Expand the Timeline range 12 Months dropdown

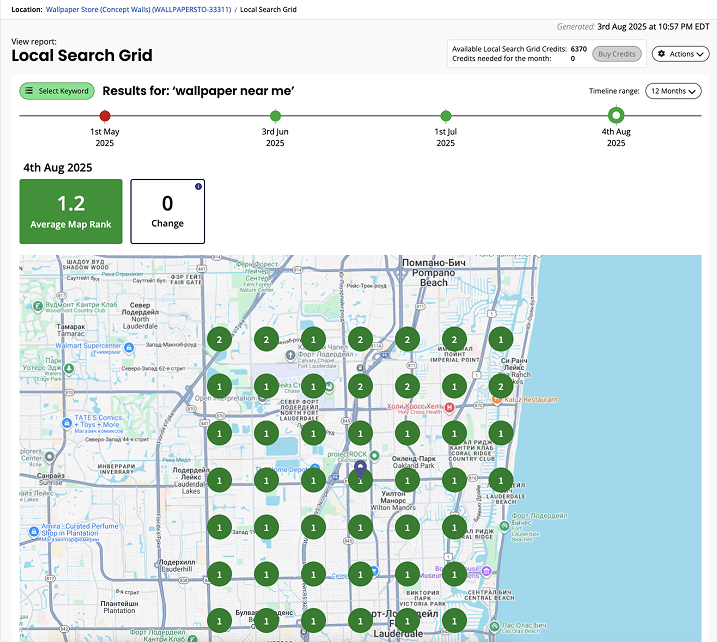click(673, 91)
